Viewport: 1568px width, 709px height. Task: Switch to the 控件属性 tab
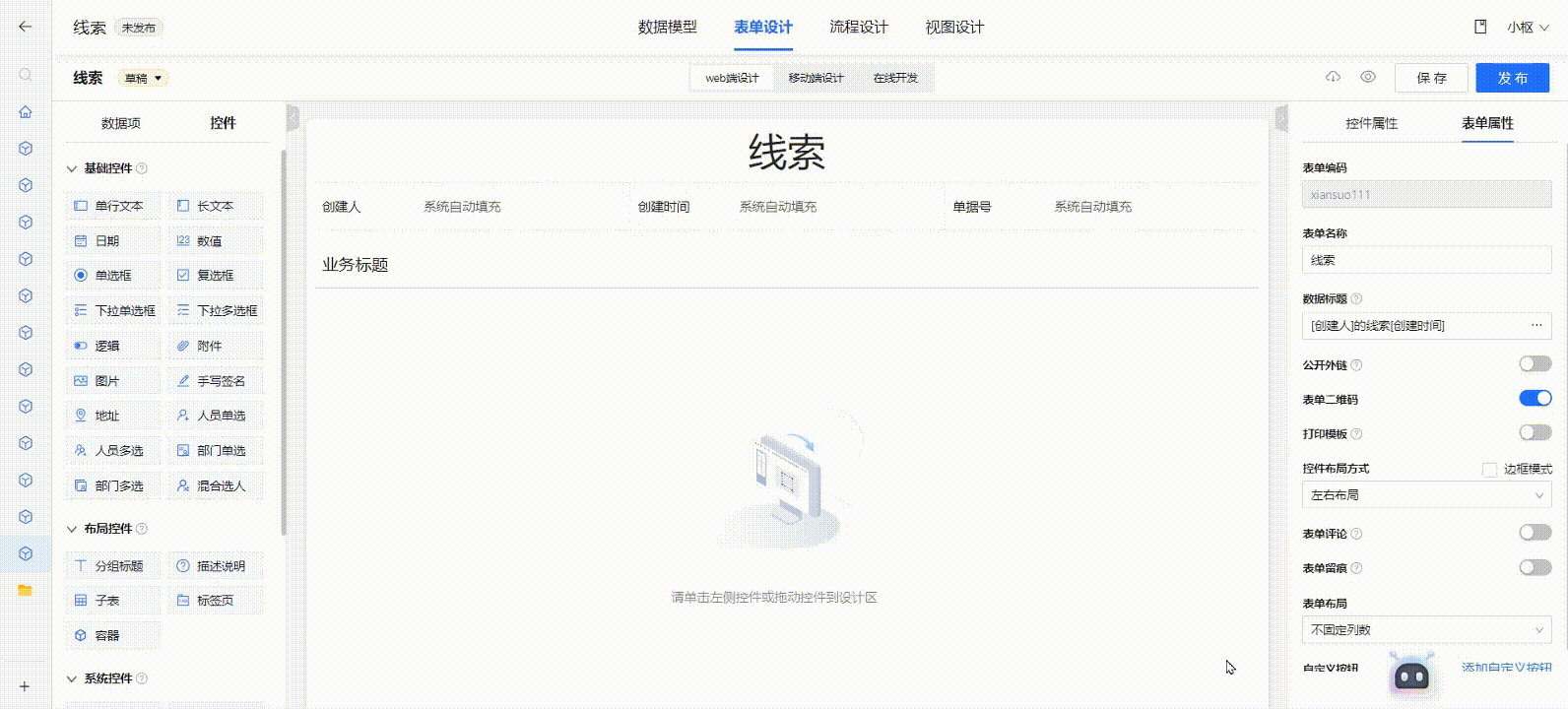(1371, 123)
